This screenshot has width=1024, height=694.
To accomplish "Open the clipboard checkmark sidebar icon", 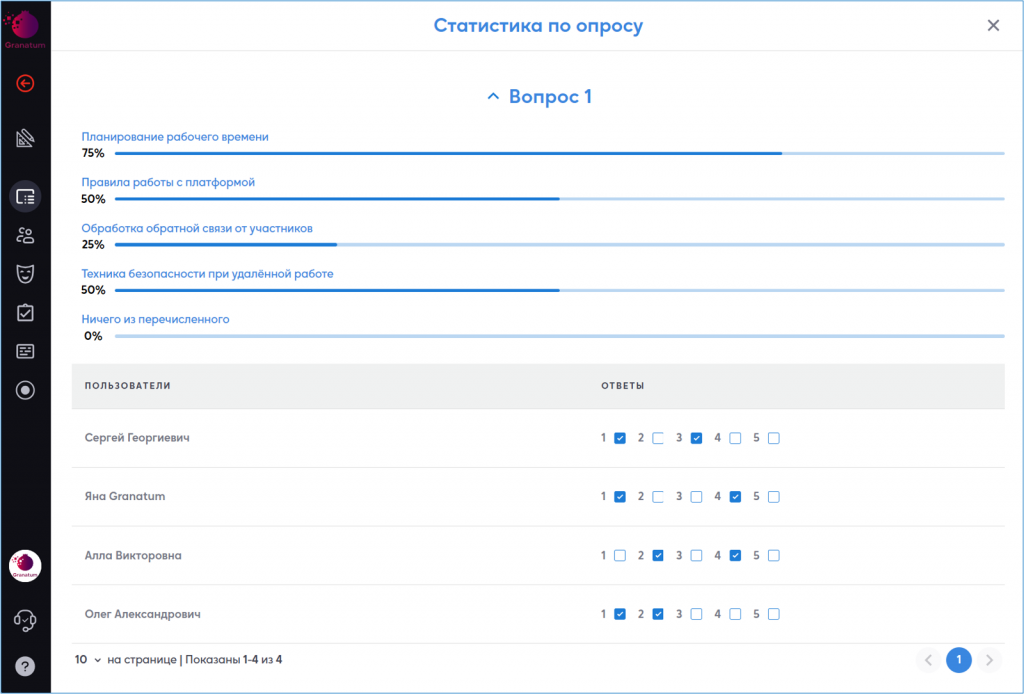I will coord(25,313).
